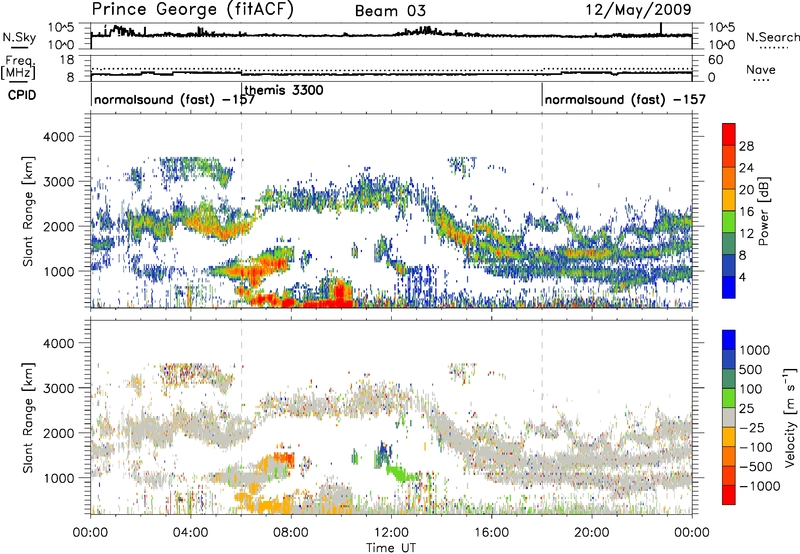Click the "16" label on the power colorbar
This screenshot has width=800, height=554.
[x=746, y=212]
